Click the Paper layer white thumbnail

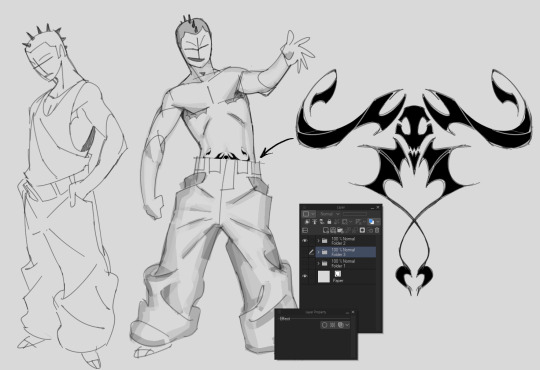pos(324,277)
